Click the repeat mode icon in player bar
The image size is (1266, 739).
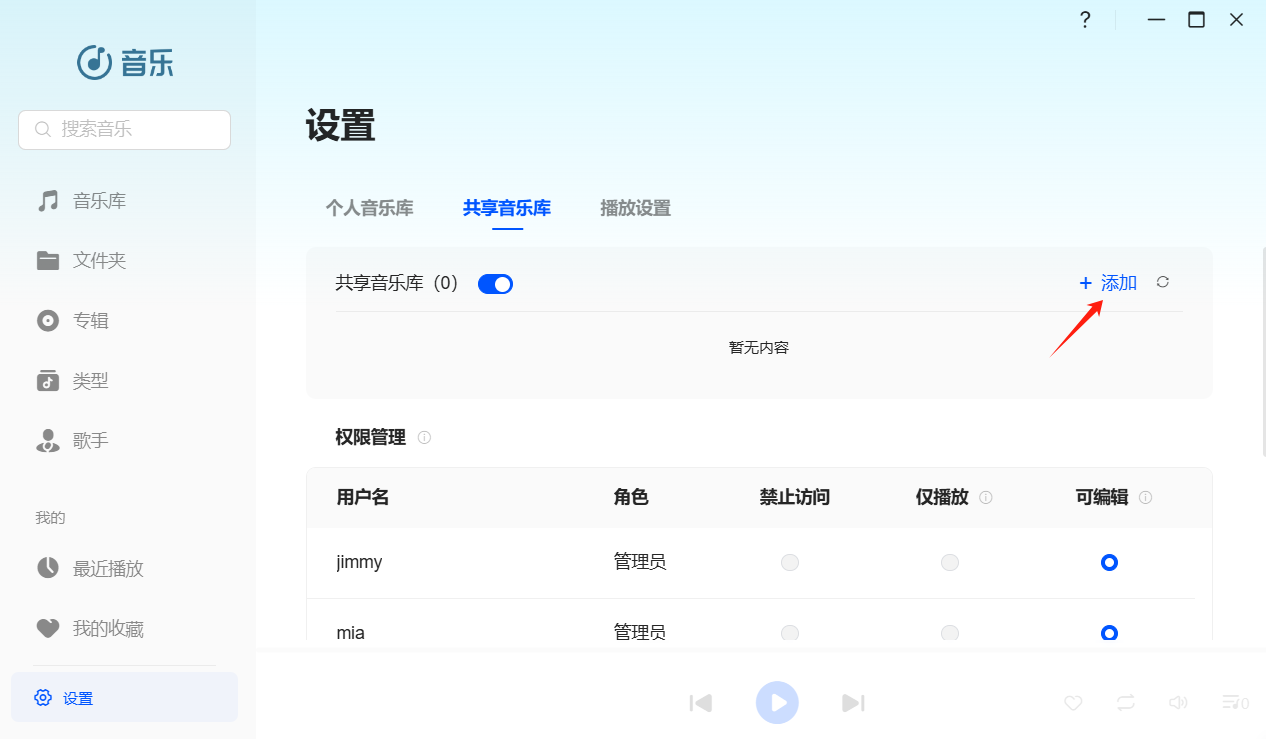pos(1126,703)
